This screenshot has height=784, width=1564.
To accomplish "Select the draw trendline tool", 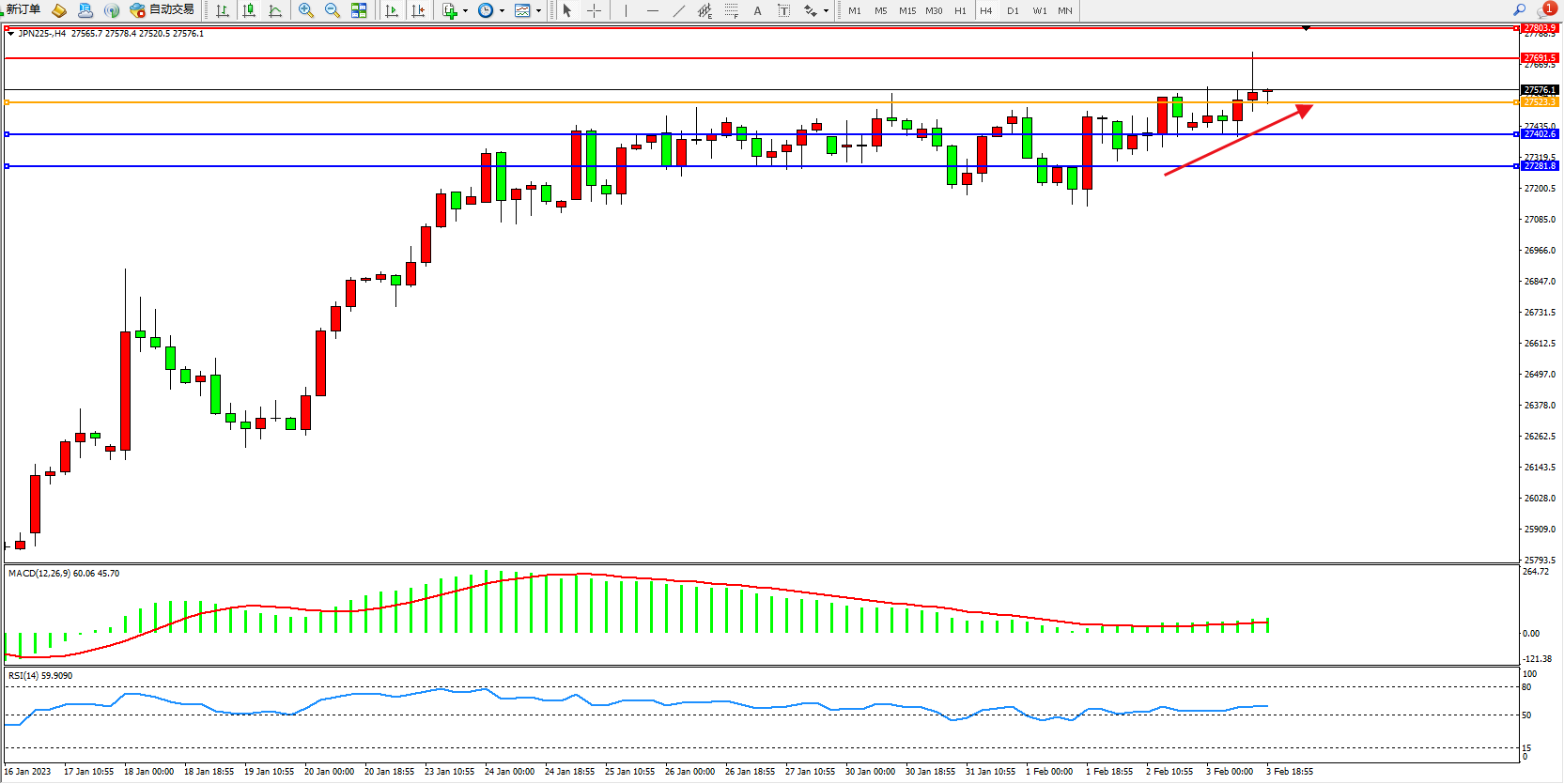I will click(x=679, y=10).
